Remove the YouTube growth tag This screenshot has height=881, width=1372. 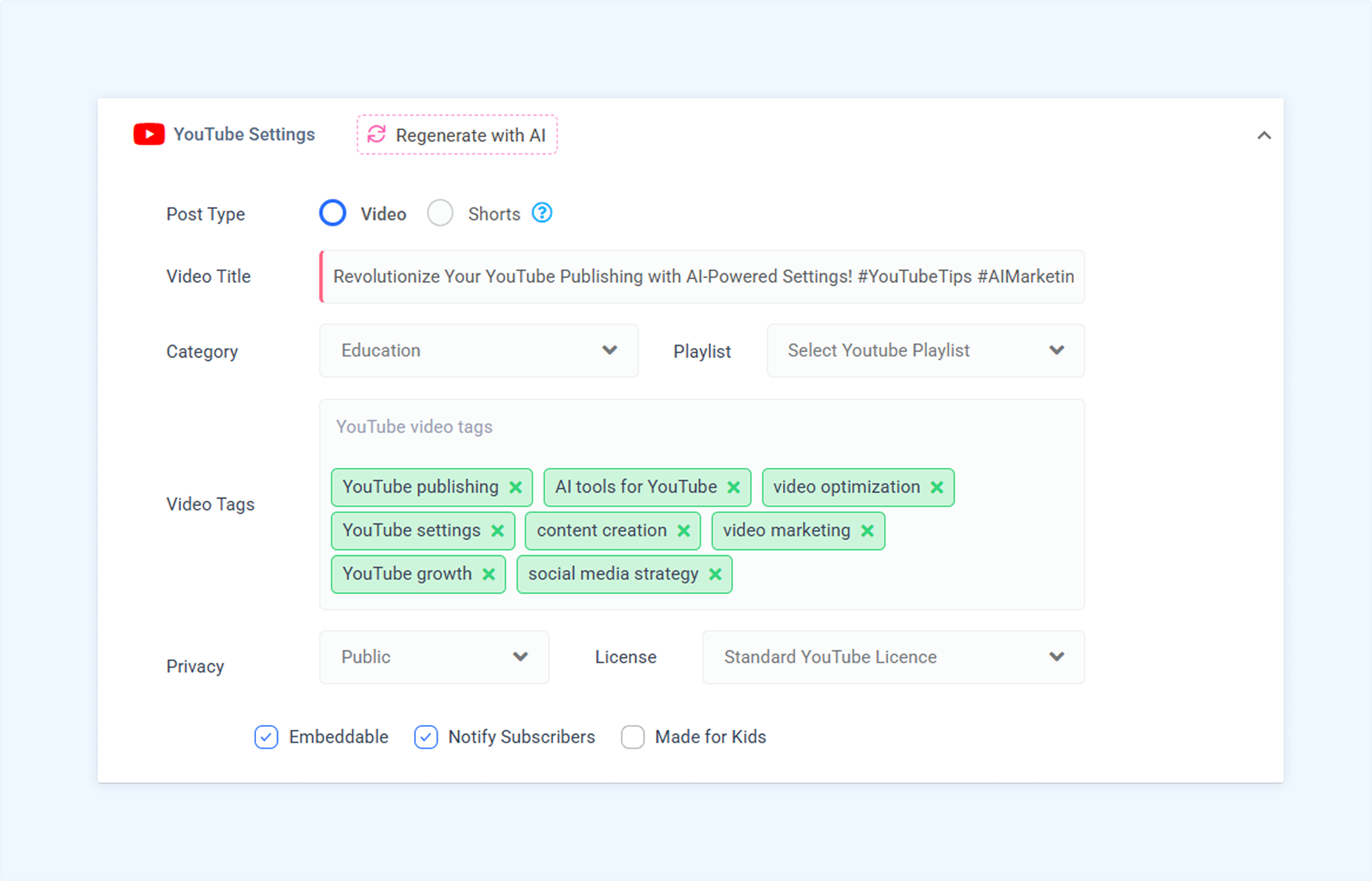(x=488, y=574)
